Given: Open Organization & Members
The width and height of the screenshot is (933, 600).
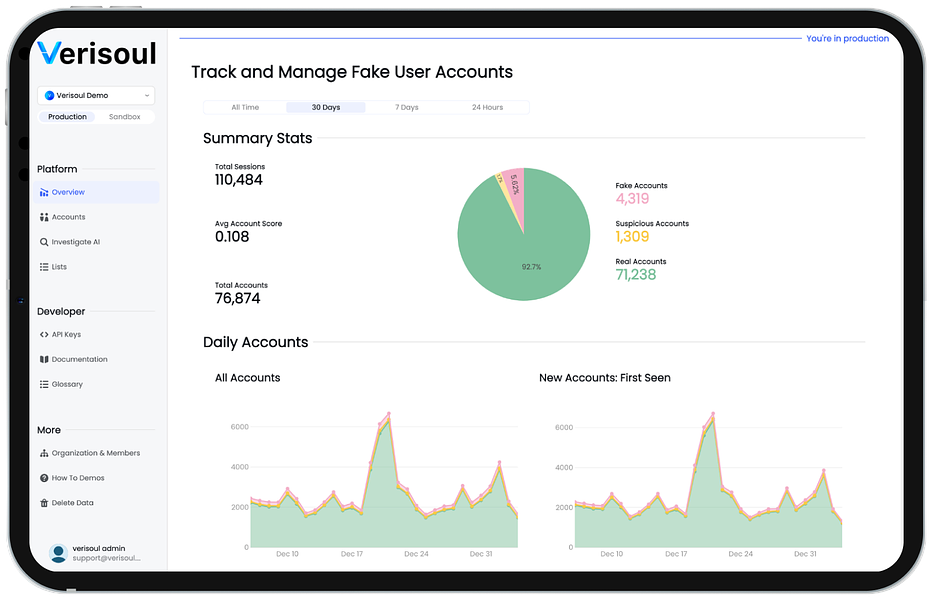Looking at the screenshot, I should click(96, 454).
